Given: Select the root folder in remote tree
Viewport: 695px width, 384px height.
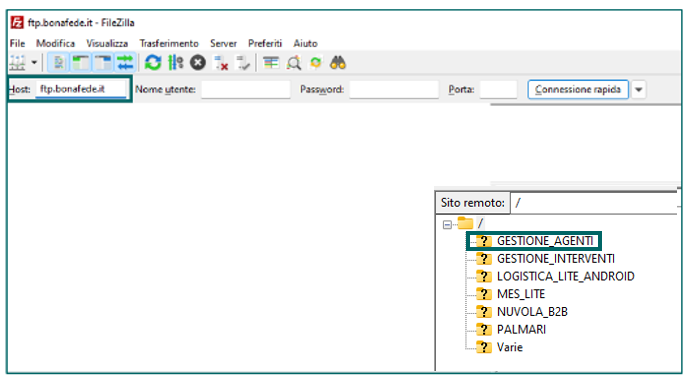Looking at the screenshot, I should coord(471,223).
